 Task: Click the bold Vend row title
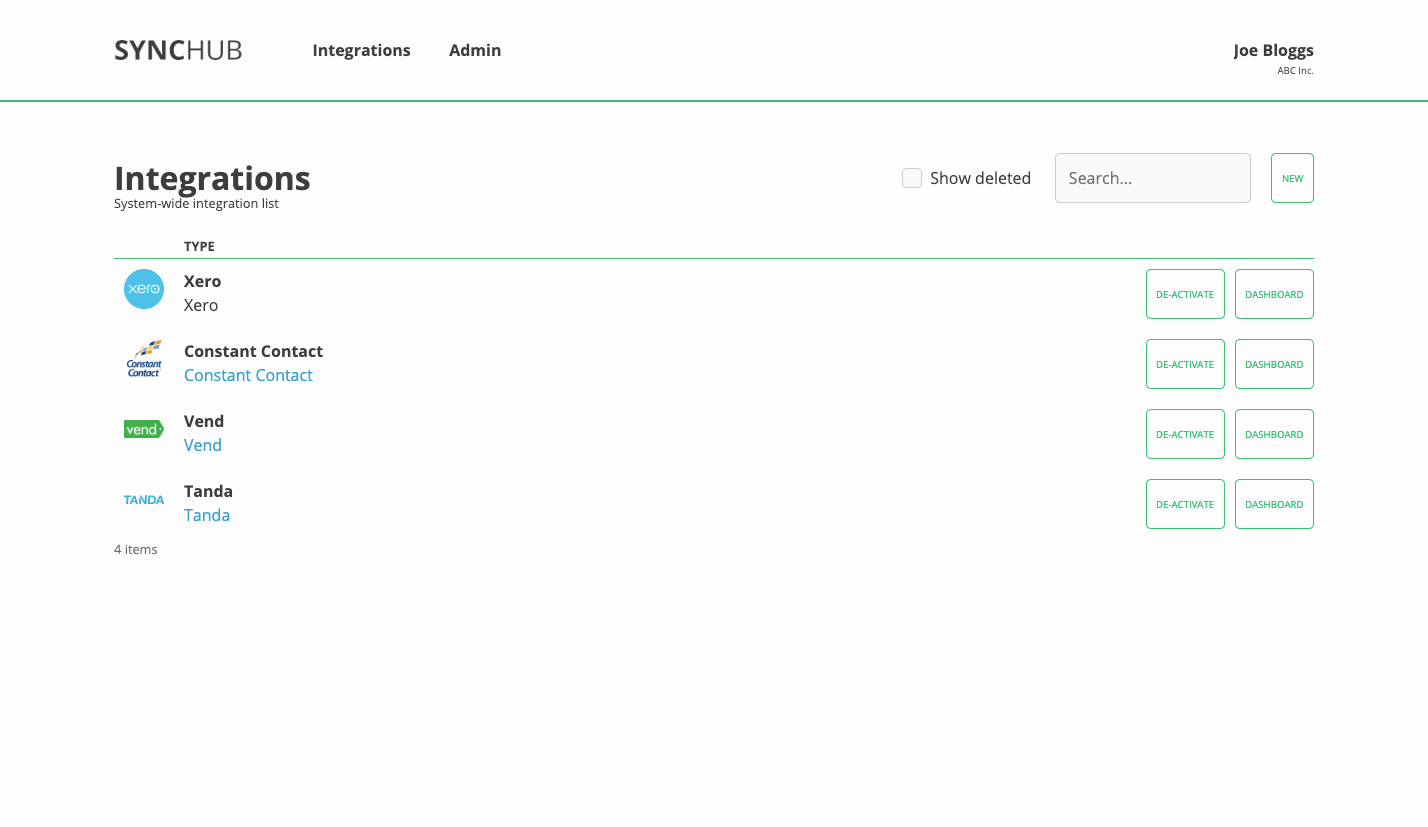[x=204, y=421]
